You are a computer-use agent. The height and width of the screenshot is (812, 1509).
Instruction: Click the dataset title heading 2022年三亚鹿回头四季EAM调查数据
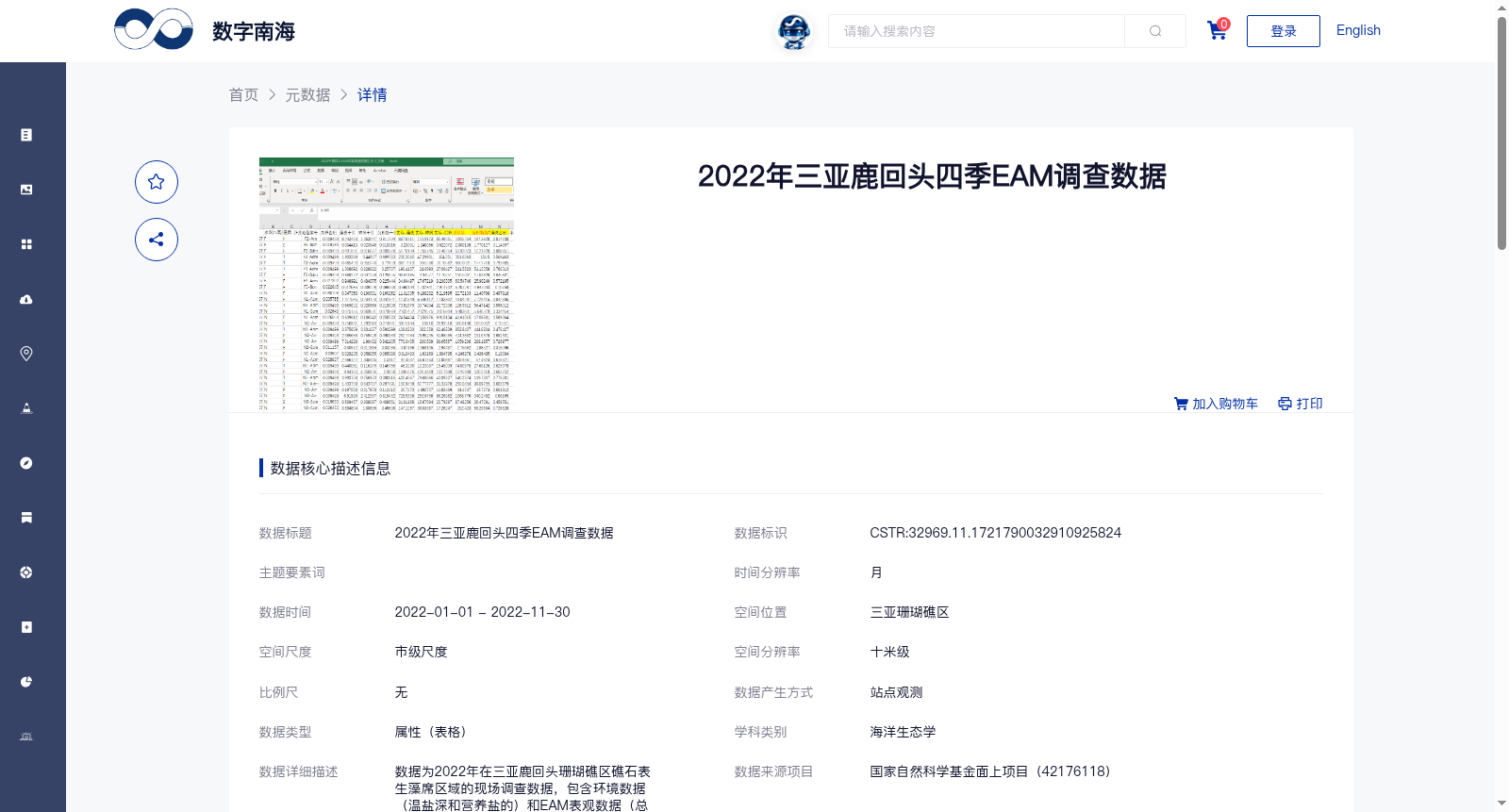click(932, 176)
